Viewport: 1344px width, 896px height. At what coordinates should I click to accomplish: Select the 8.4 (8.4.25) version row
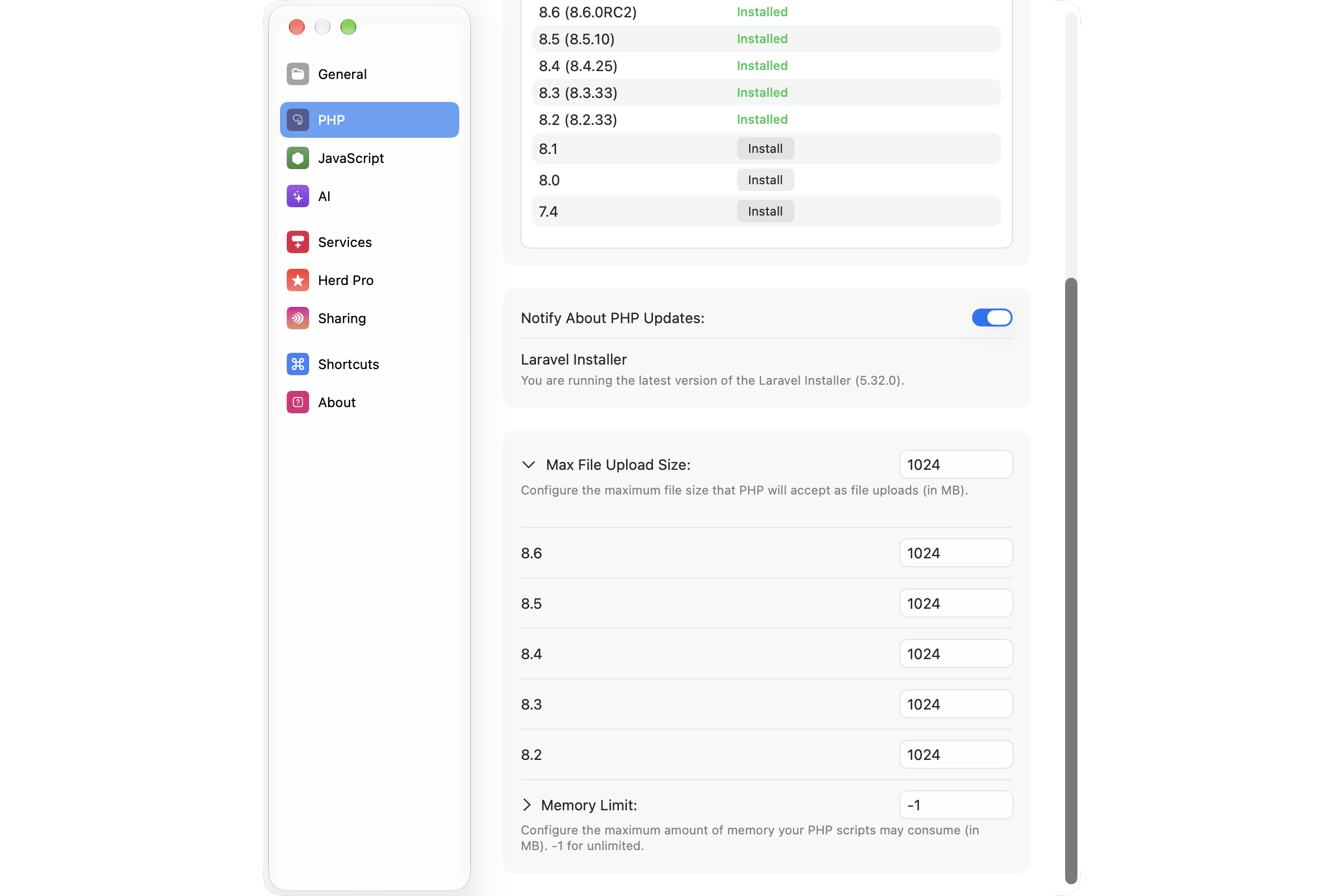(x=766, y=66)
